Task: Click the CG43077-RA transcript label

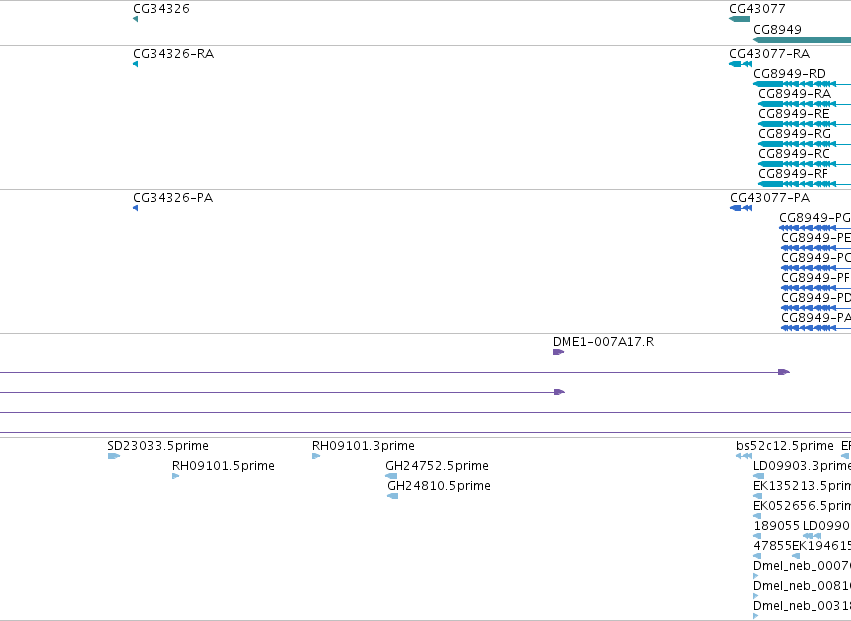Action: pos(770,54)
